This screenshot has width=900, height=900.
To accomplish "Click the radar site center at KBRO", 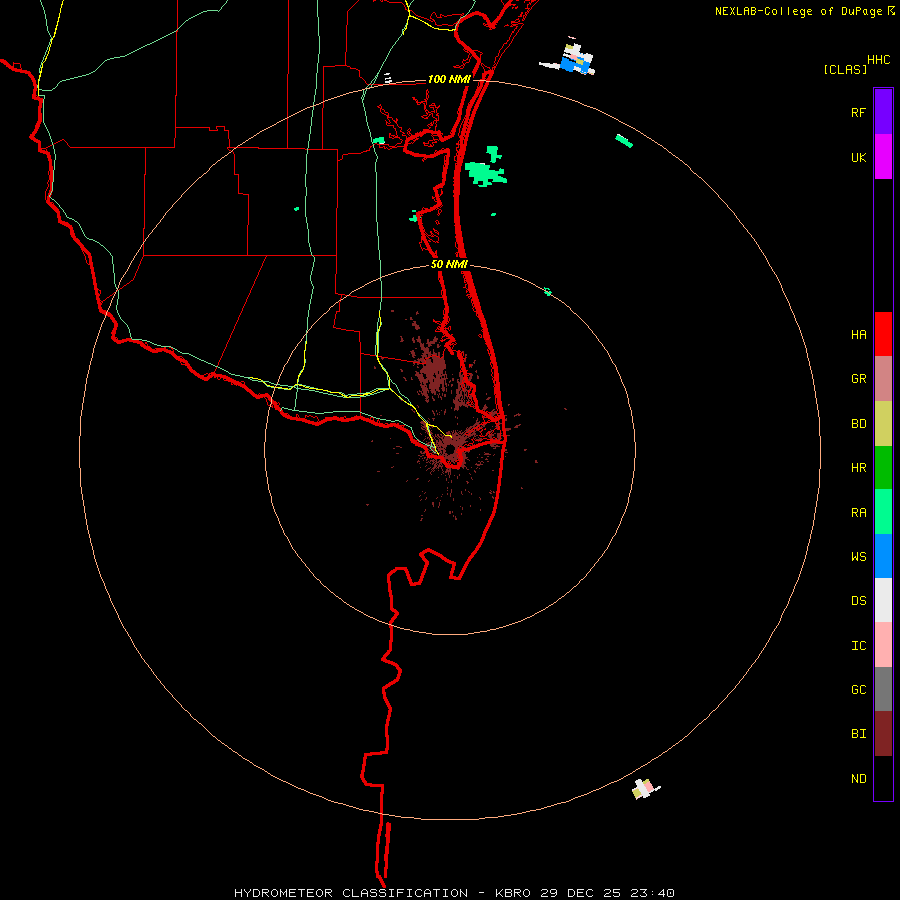I will coord(451,449).
